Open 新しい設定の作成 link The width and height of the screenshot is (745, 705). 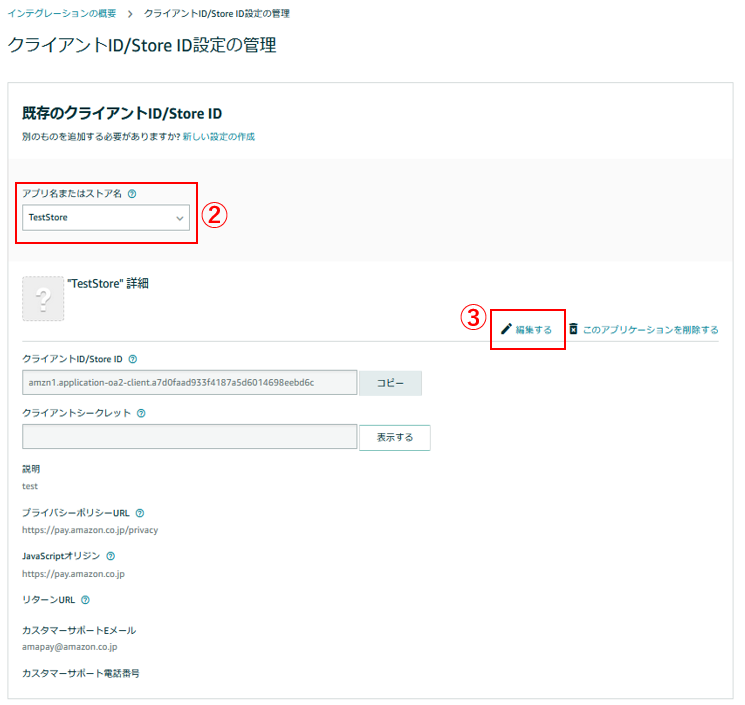pos(218,136)
